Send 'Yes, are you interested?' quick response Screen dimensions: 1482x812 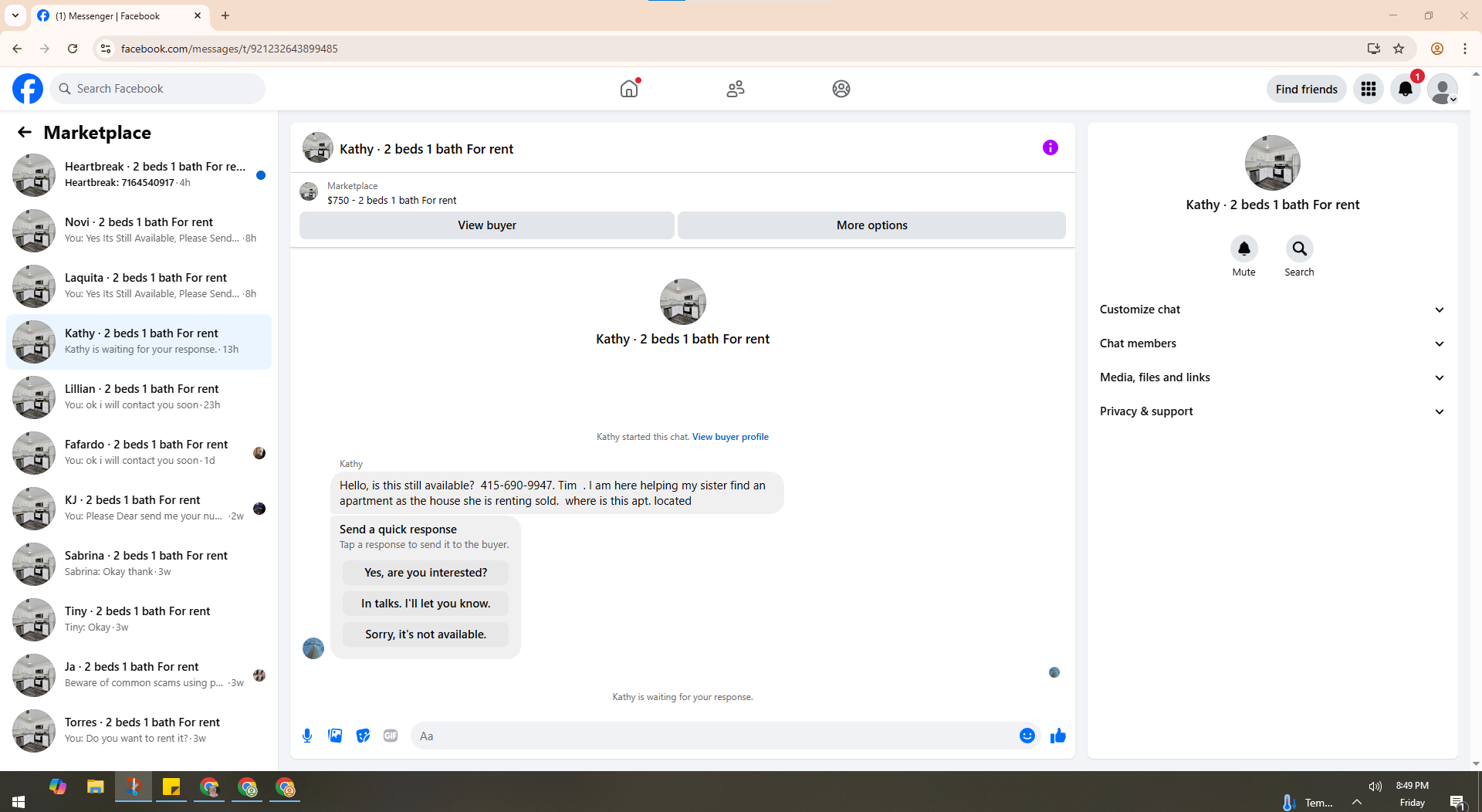pyautogui.click(x=425, y=573)
